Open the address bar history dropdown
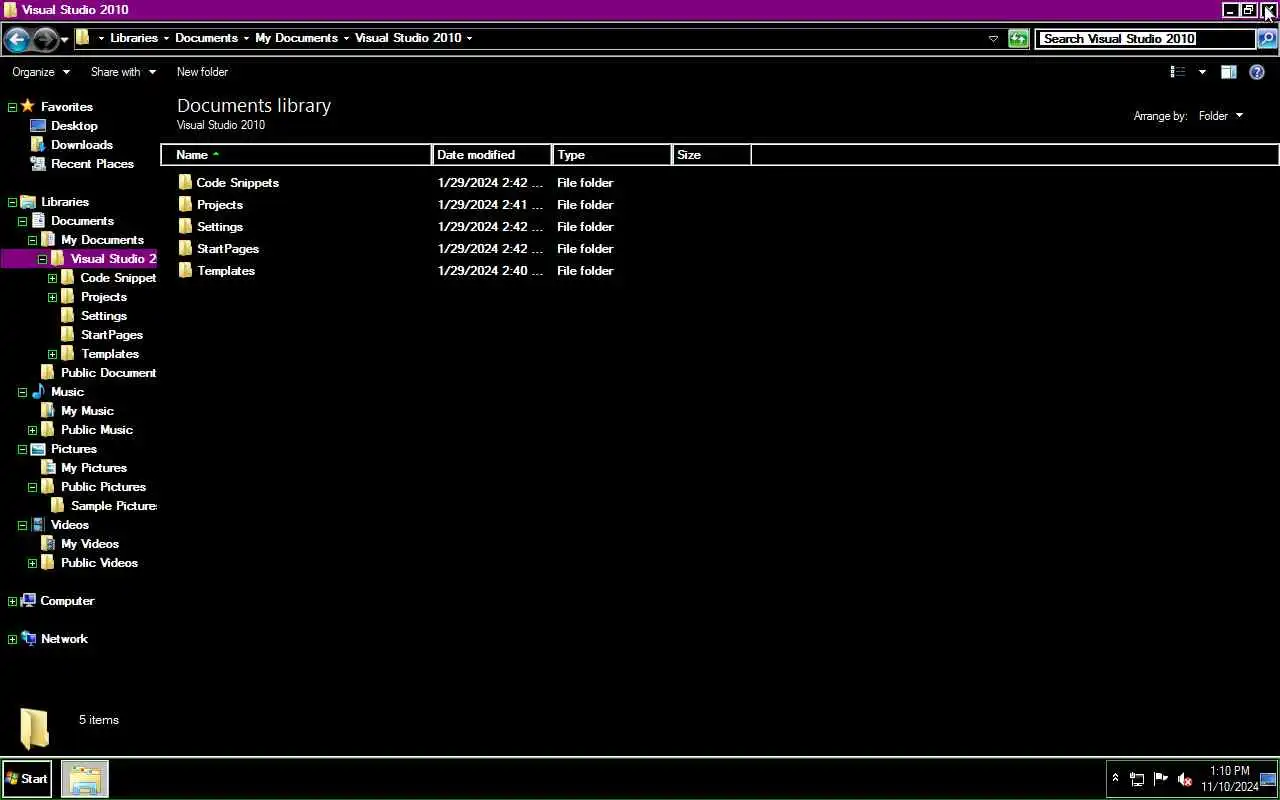This screenshot has height=800, width=1280. pyautogui.click(x=993, y=39)
